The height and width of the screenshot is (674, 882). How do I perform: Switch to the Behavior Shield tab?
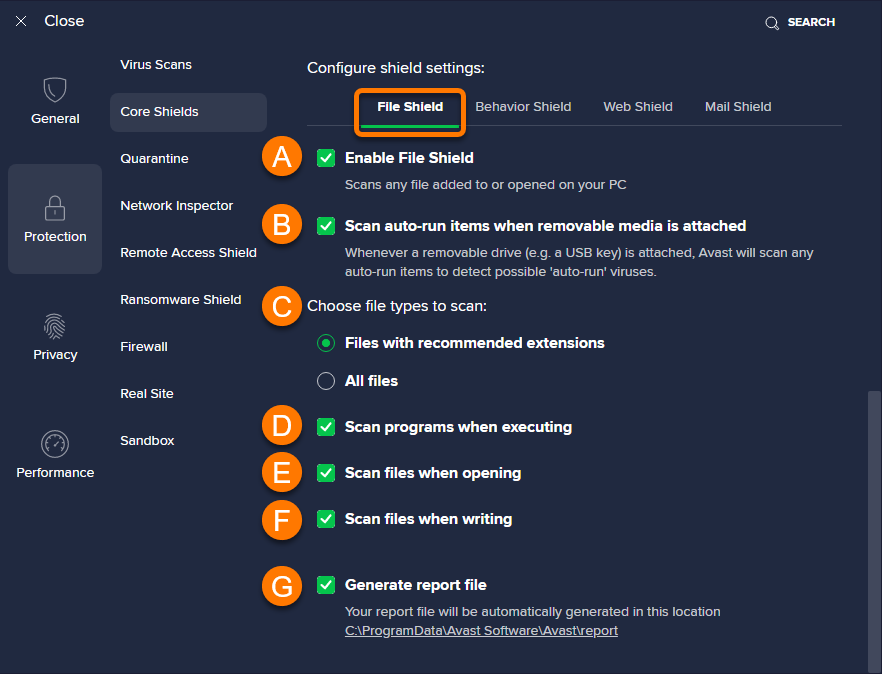[x=523, y=107]
